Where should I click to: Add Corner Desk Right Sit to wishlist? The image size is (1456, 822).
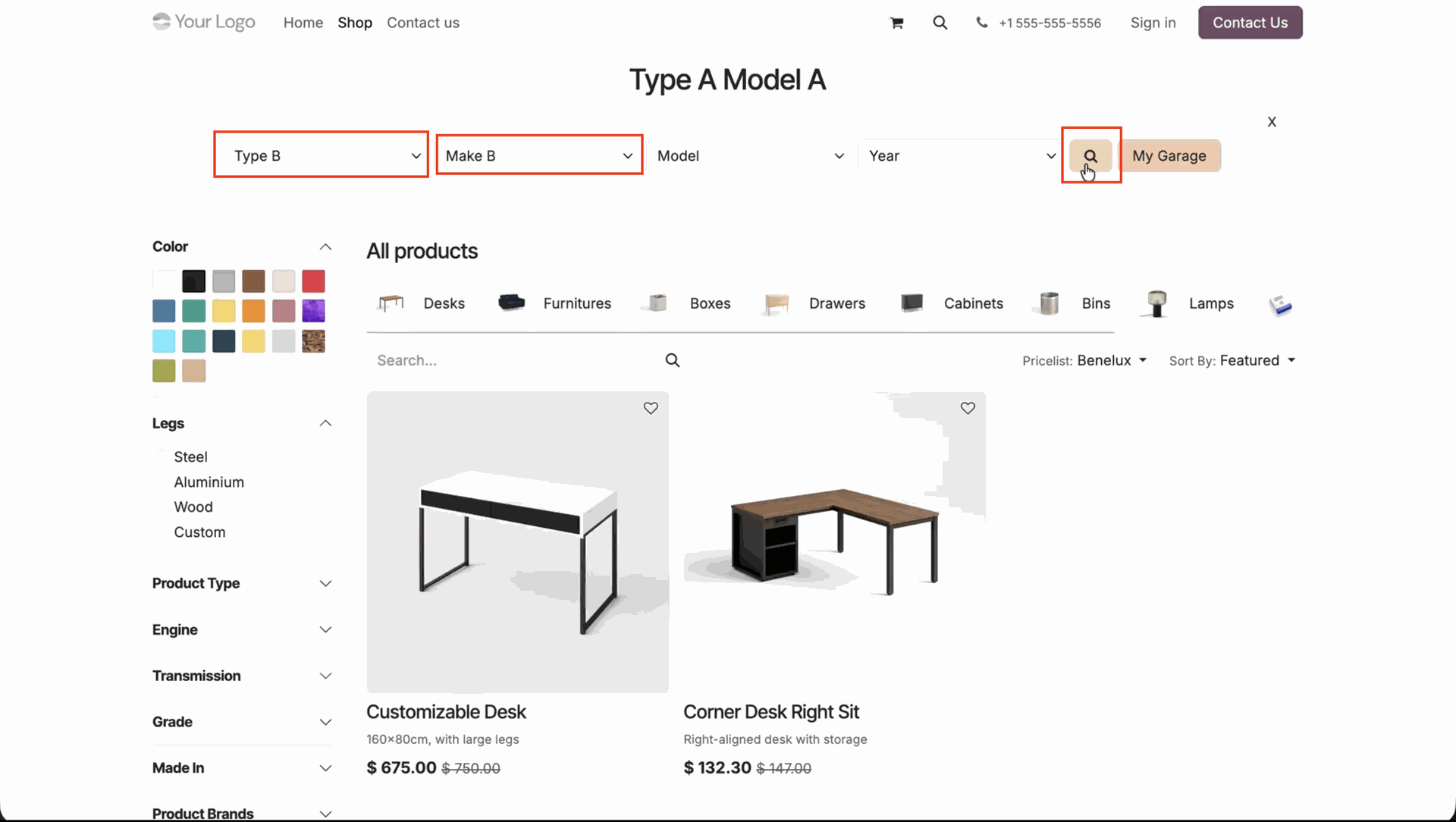968,408
